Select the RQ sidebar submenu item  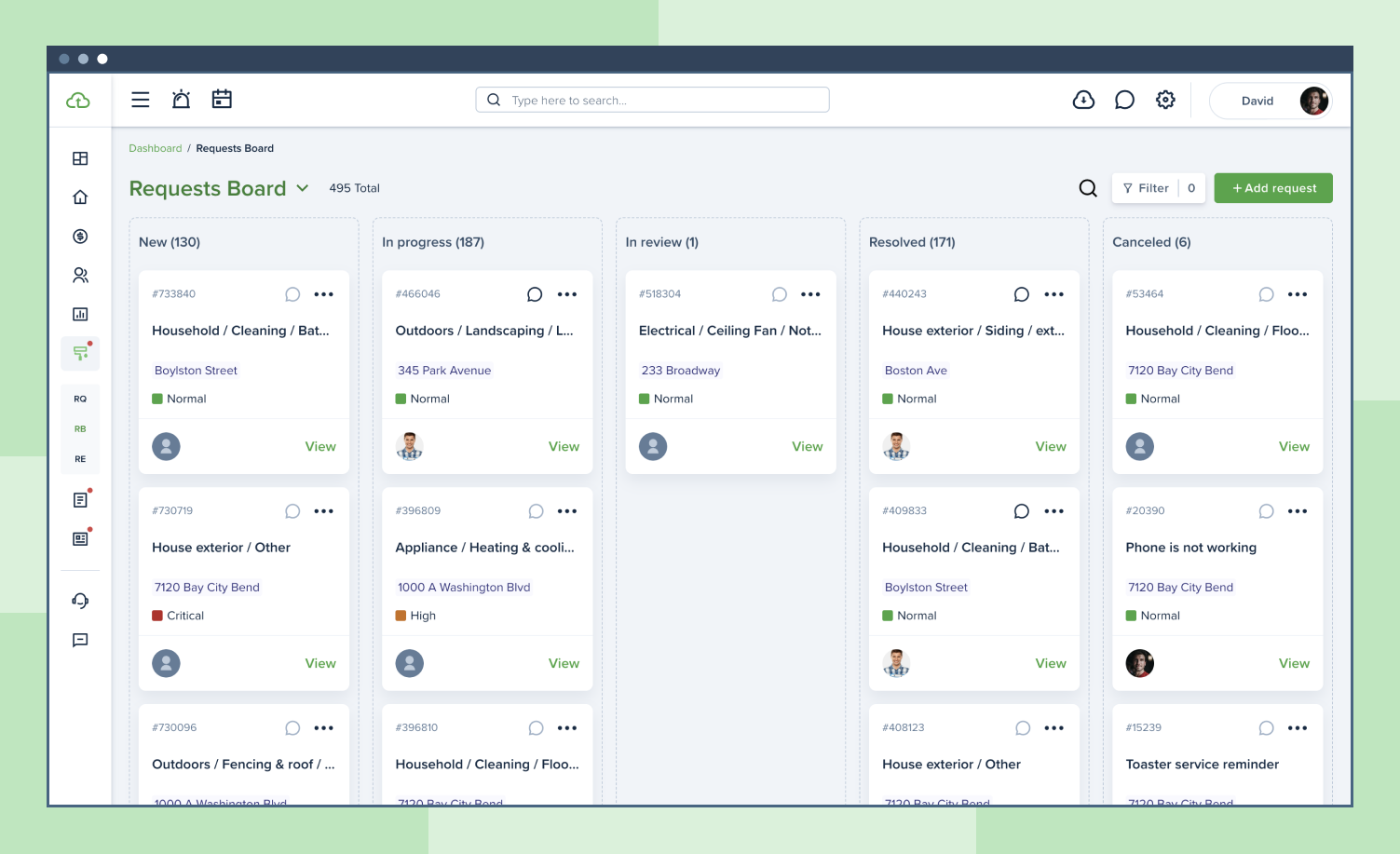click(80, 399)
